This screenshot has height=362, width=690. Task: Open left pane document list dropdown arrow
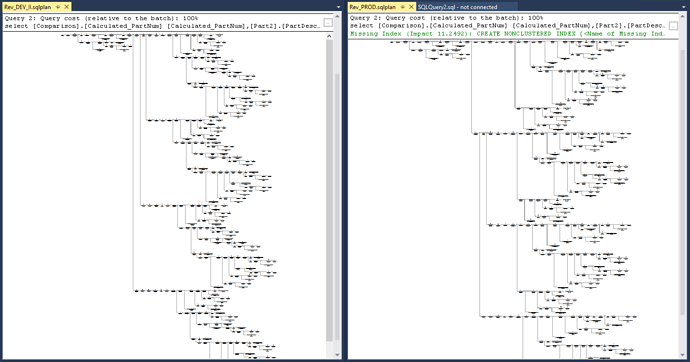coord(338,7)
